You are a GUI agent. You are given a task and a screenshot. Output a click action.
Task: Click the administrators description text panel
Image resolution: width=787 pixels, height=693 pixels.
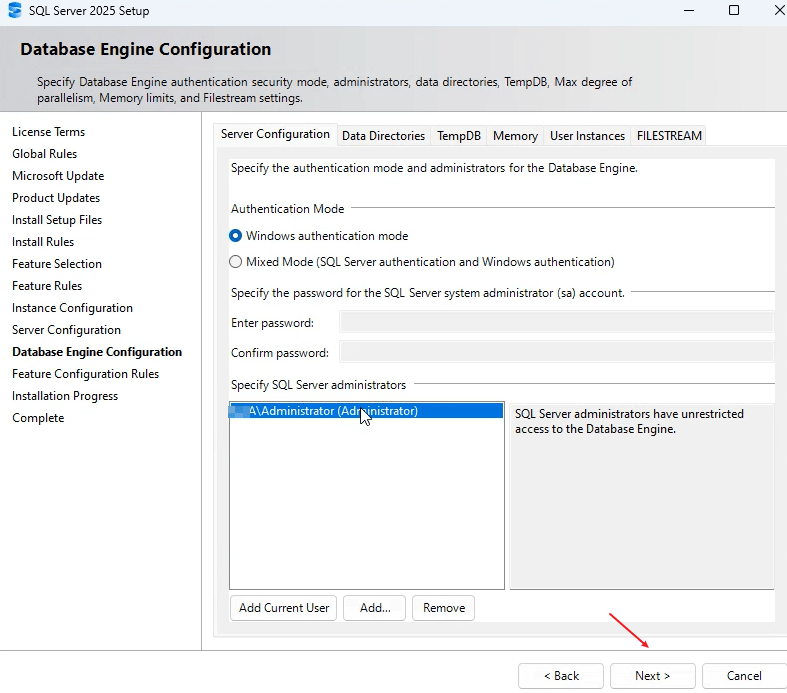[x=642, y=496]
